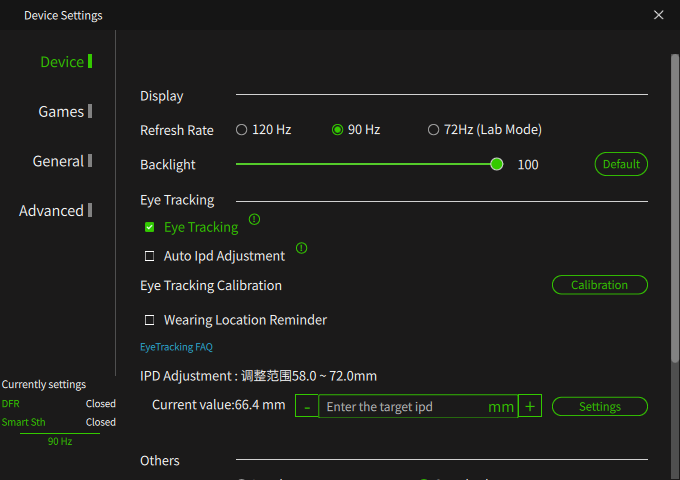Screen dimensions: 680x480
Task: Reset backlight with the Default button
Action: click(x=621, y=164)
